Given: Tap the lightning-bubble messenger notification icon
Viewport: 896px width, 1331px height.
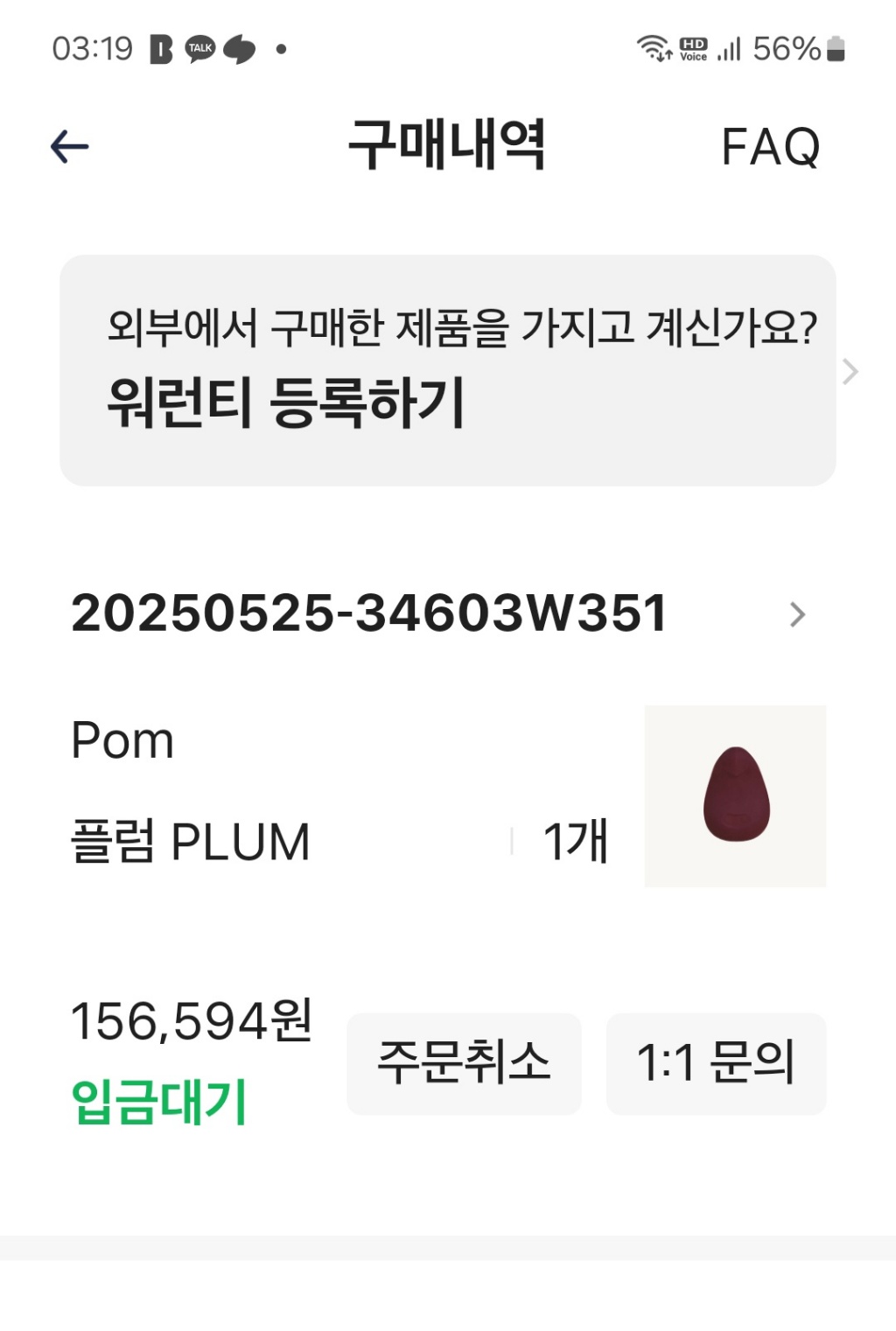Looking at the screenshot, I should point(239,49).
